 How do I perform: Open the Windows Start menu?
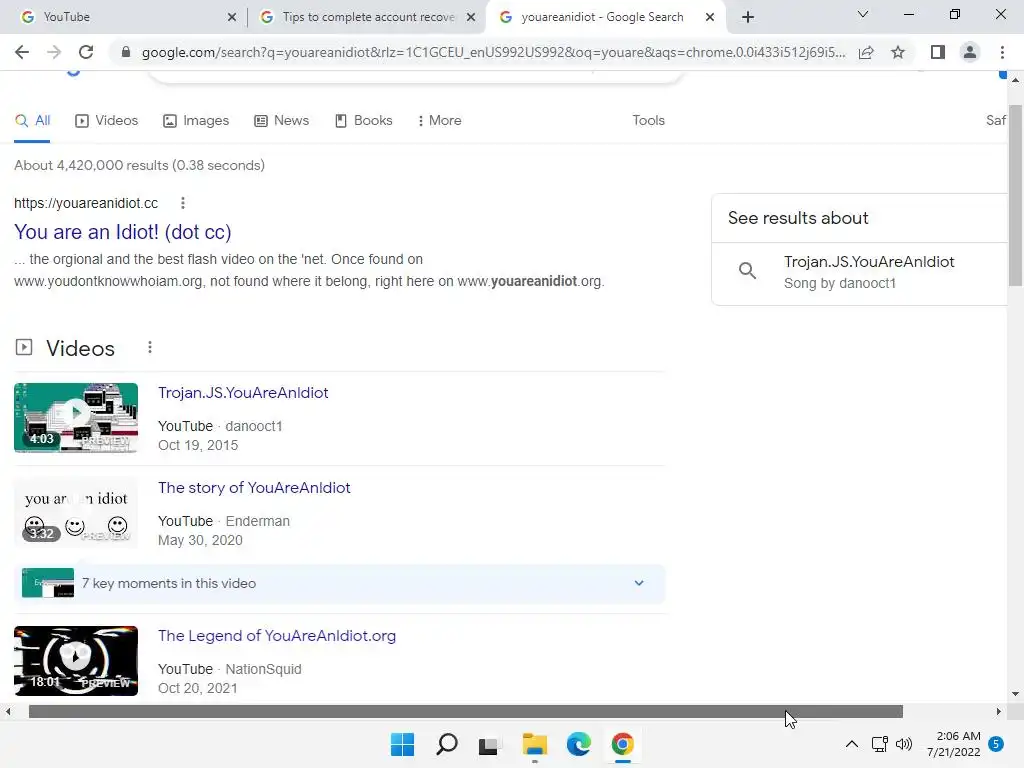pyautogui.click(x=402, y=744)
